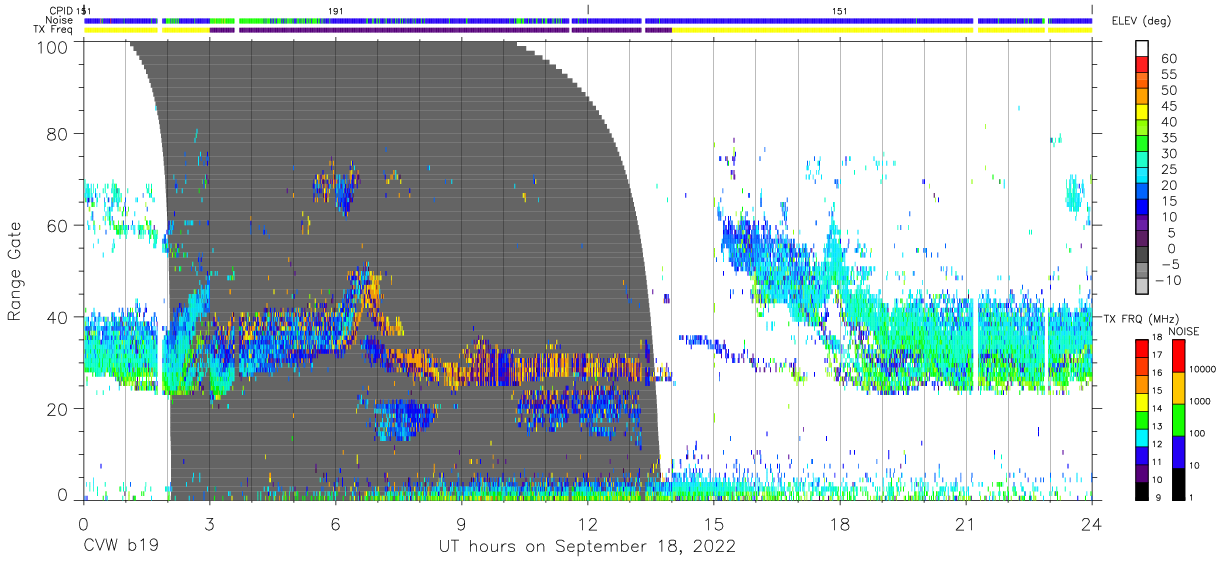Click the CPID value '191' at top
The width and height of the screenshot is (1228, 567).
(336, 10)
